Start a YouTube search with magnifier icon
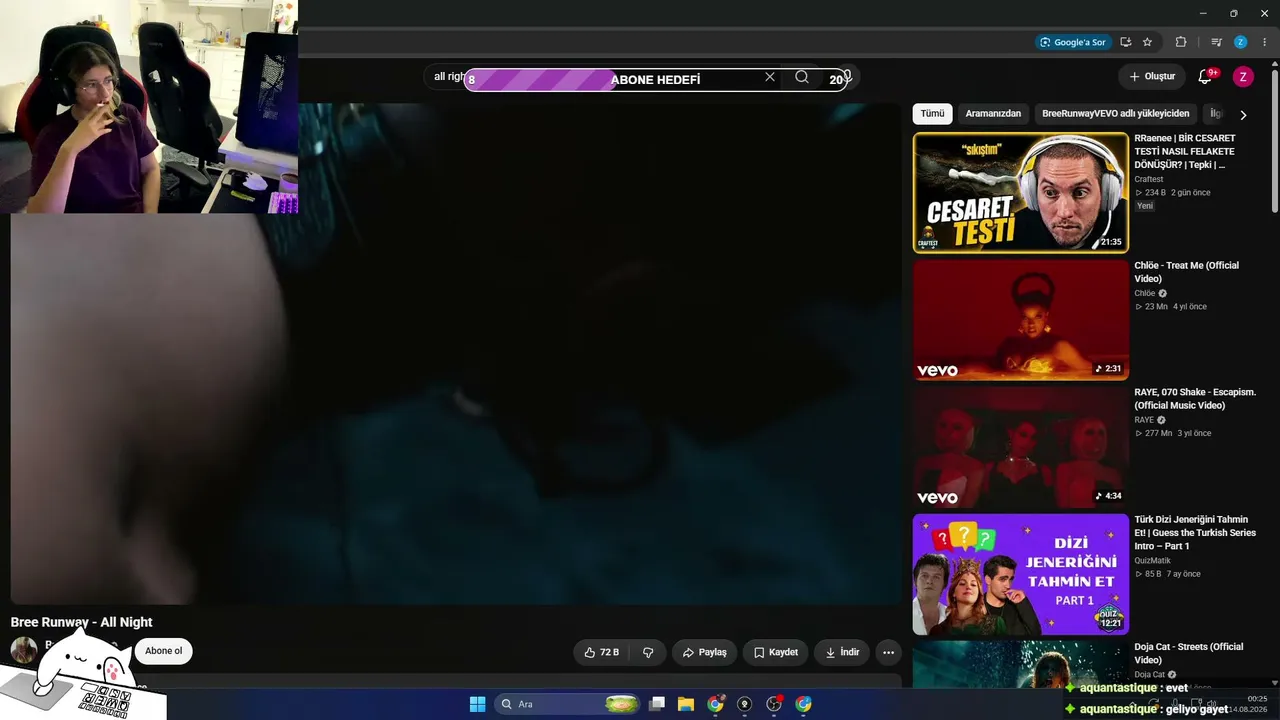The image size is (1280, 720). coord(802,77)
